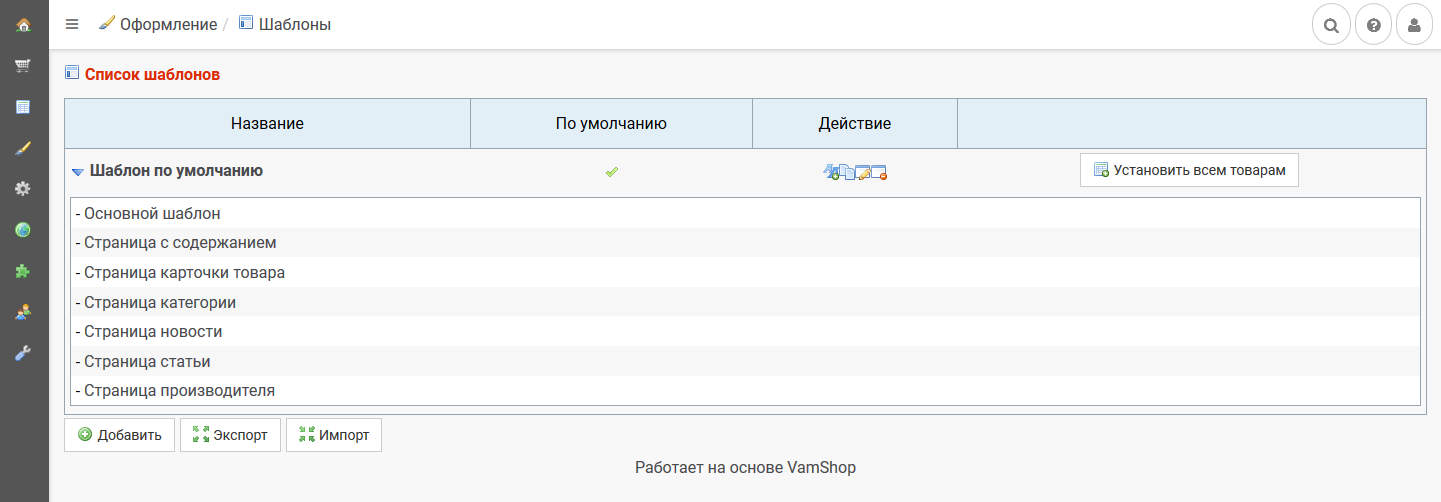
Task: Open the users/customers section in sidebar
Action: [x=23, y=312]
